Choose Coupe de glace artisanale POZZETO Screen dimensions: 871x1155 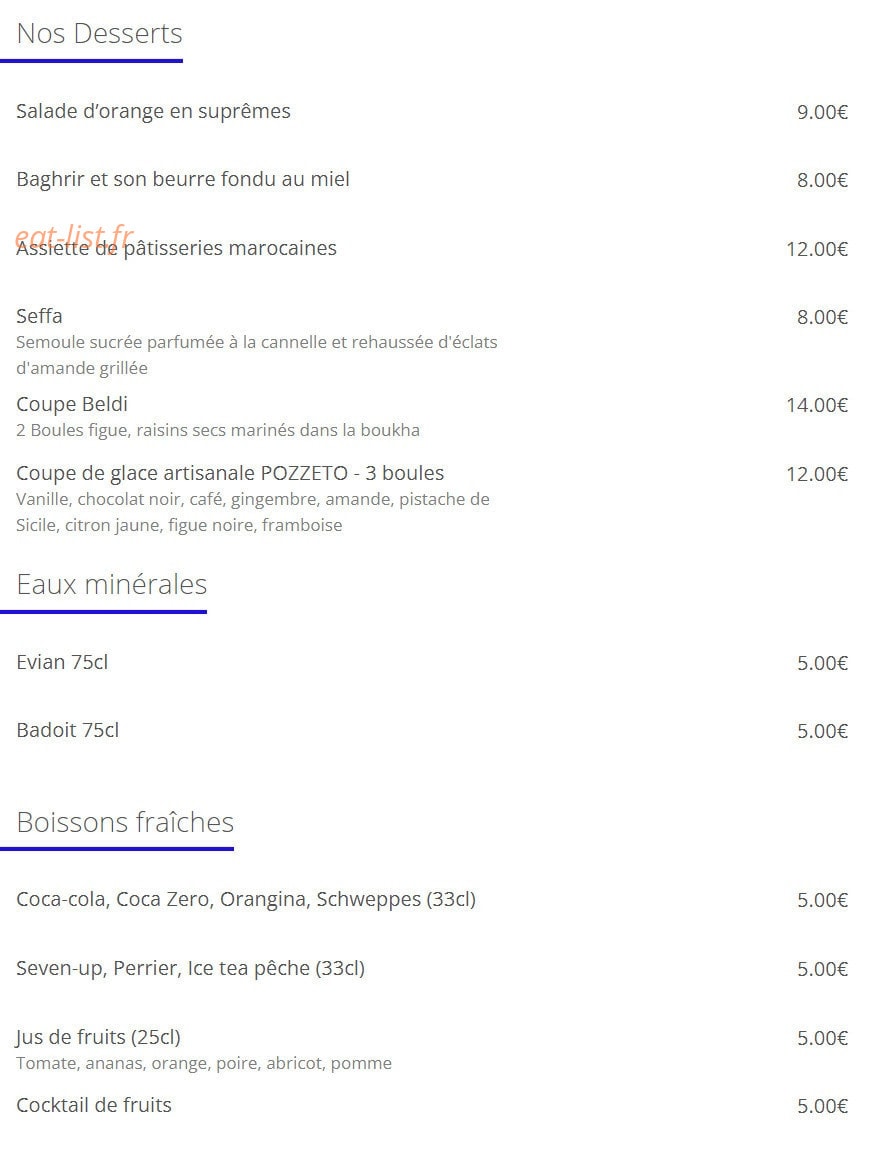pos(230,473)
